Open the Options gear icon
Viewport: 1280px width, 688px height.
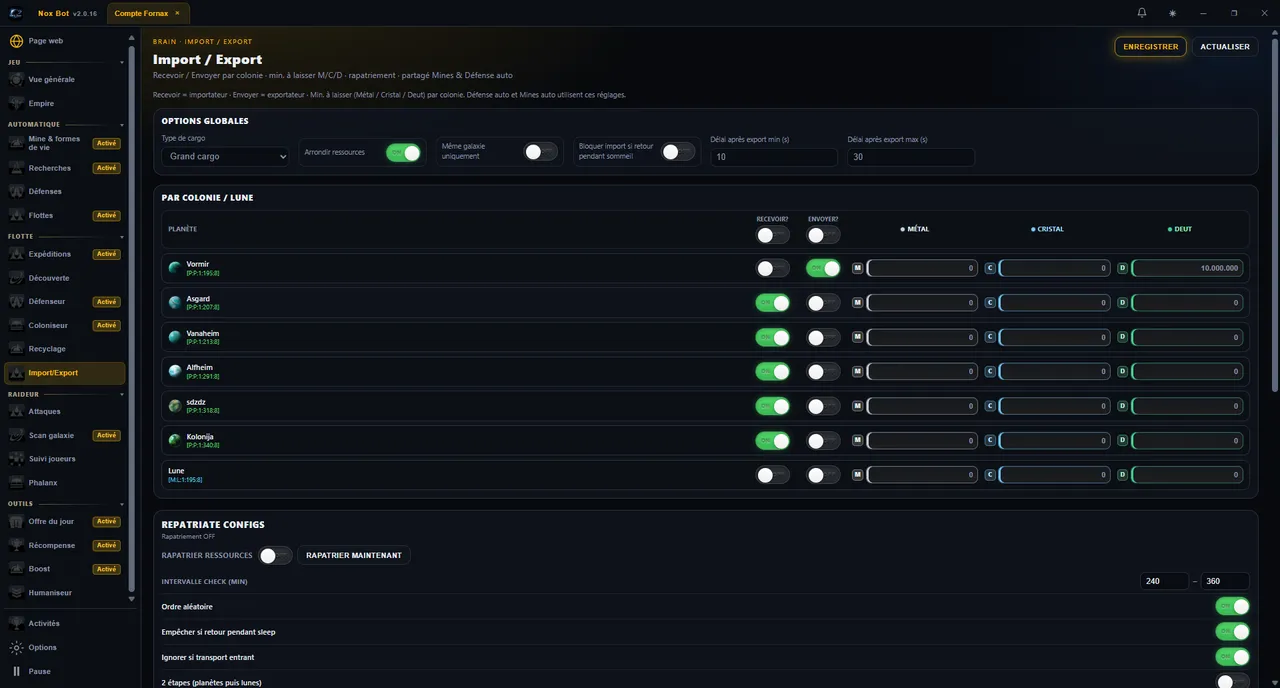pyautogui.click(x=16, y=647)
